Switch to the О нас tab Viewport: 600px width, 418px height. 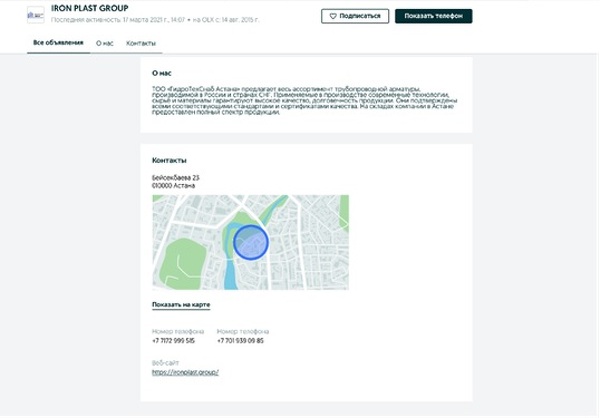pyautogui.click(x=104, y=43)
